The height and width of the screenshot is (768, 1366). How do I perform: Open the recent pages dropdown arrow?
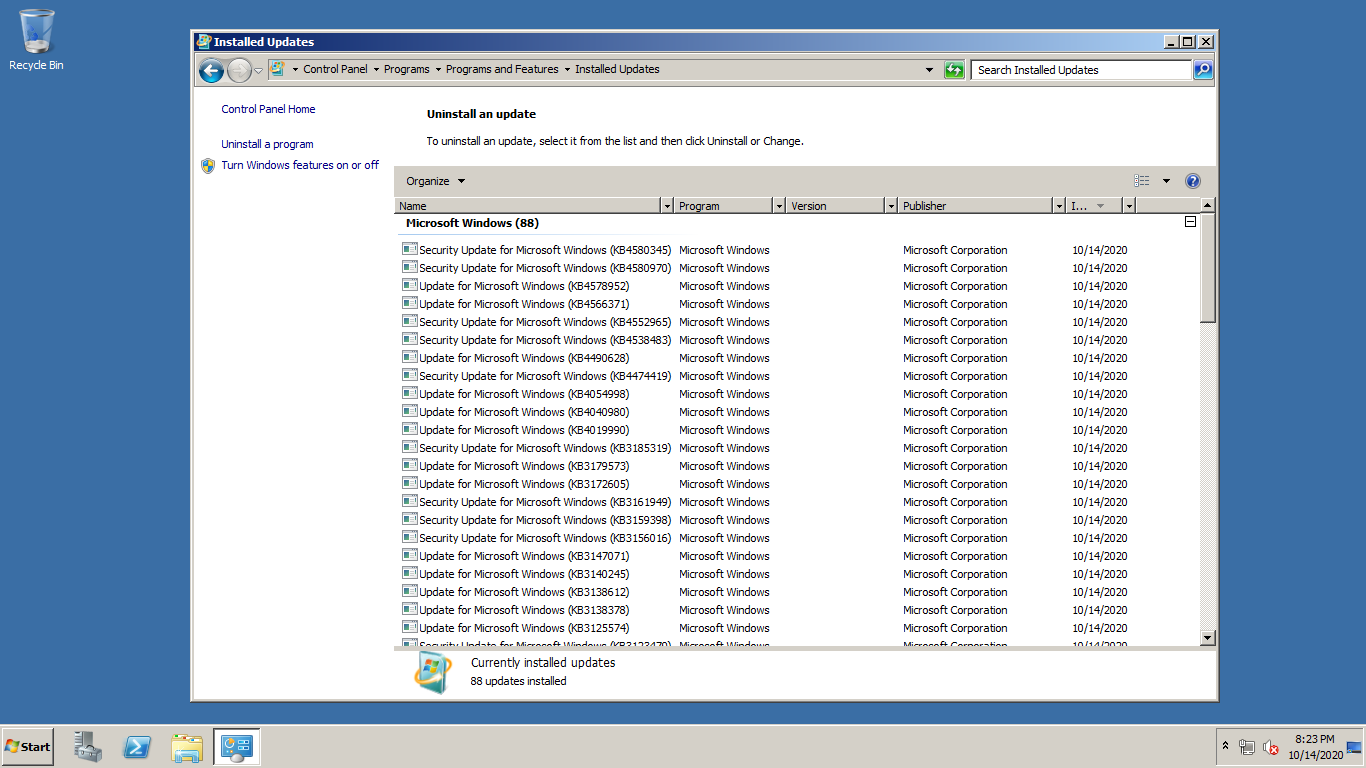click(x=258, y=70)
